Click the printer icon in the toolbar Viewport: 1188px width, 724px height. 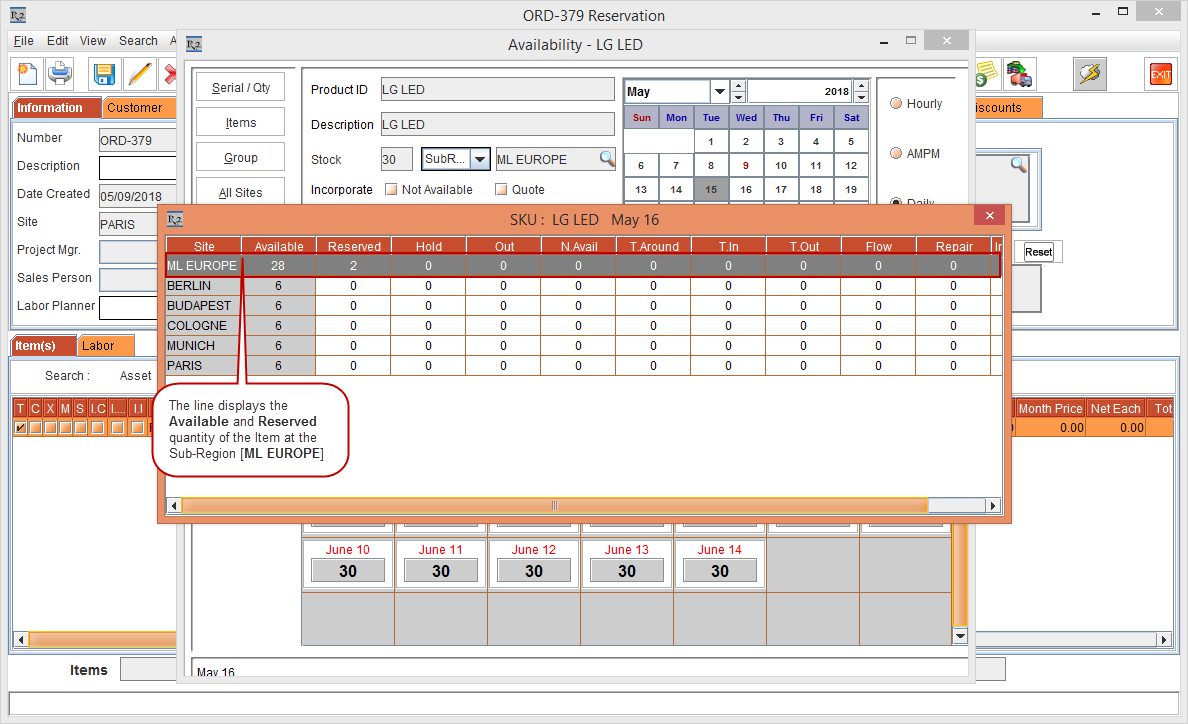pos(60,73)
